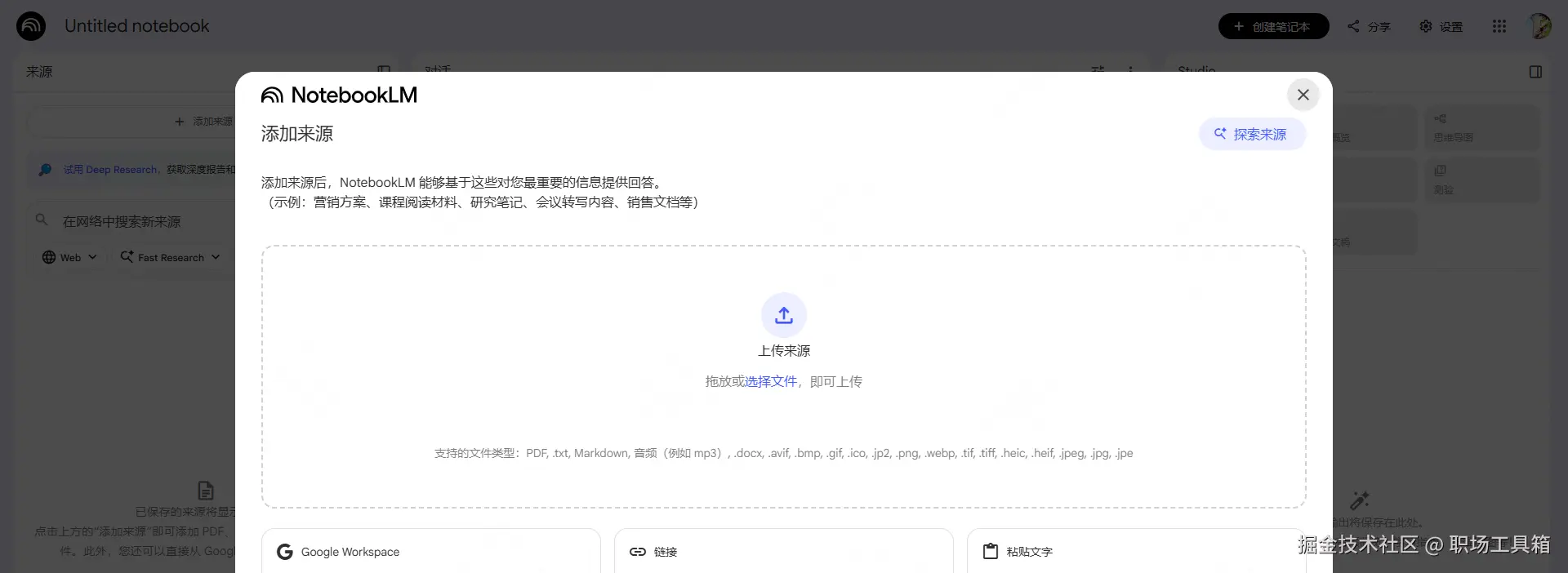Click the 探索来源 button
The image size is (1568, 573).
1252,134
